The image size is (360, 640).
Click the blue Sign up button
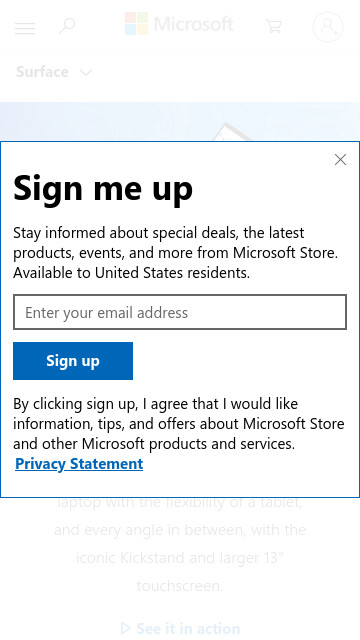click(73, 361)
